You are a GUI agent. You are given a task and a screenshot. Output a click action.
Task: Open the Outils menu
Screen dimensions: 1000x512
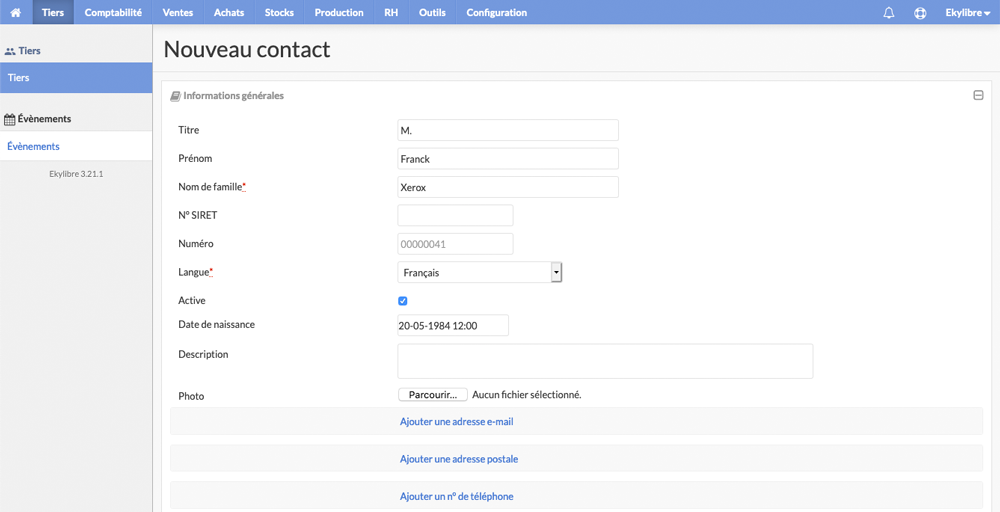432,13
